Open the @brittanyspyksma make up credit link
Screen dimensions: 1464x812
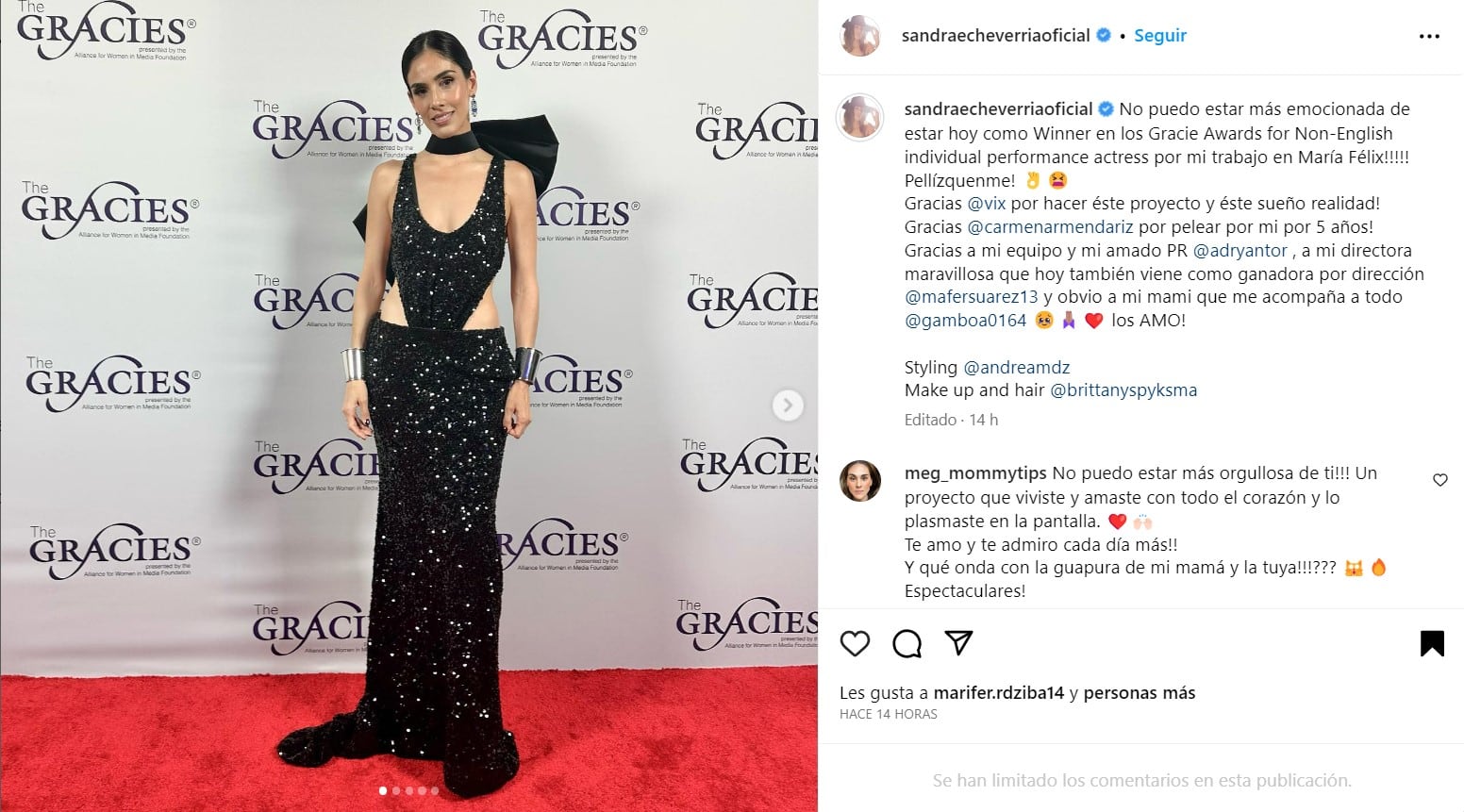click(1123, 389)
